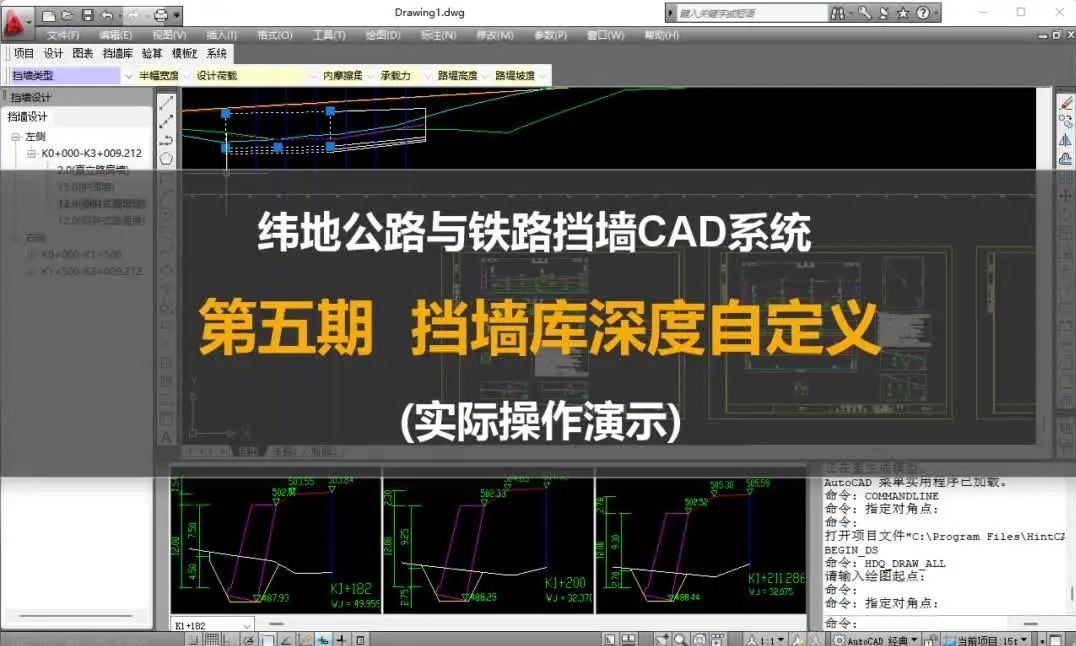Open the 挡墙库 menu
The height and width of the screenshot is (646, 1076).
click(x=118, y=54)
